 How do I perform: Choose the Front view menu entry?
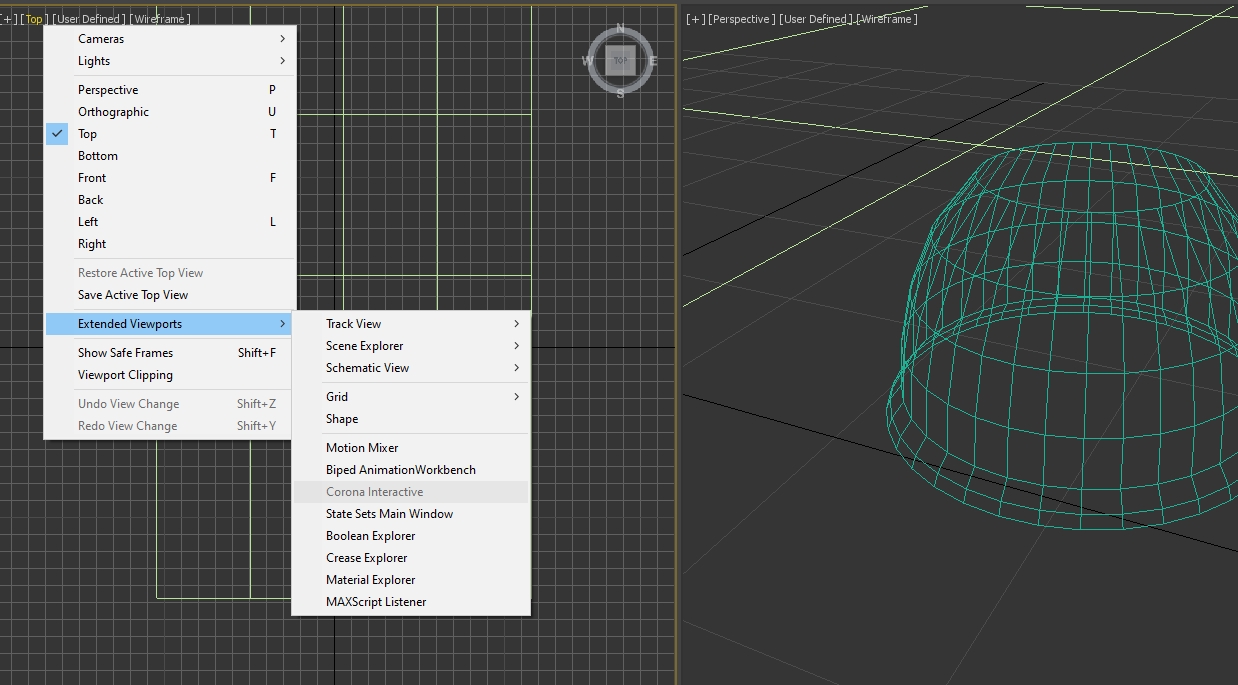click(x=170, y=178)
